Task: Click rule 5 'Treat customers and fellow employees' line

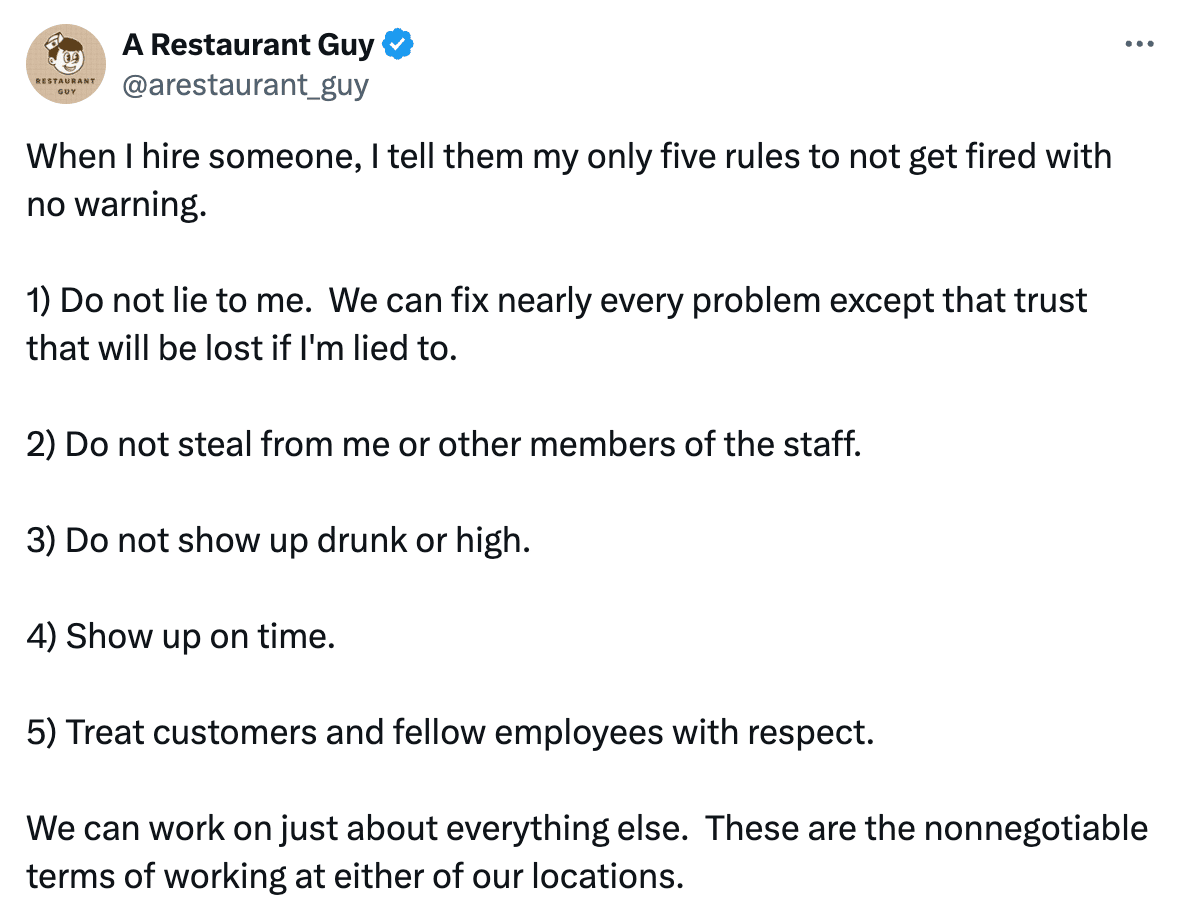Action: [451, 732]
